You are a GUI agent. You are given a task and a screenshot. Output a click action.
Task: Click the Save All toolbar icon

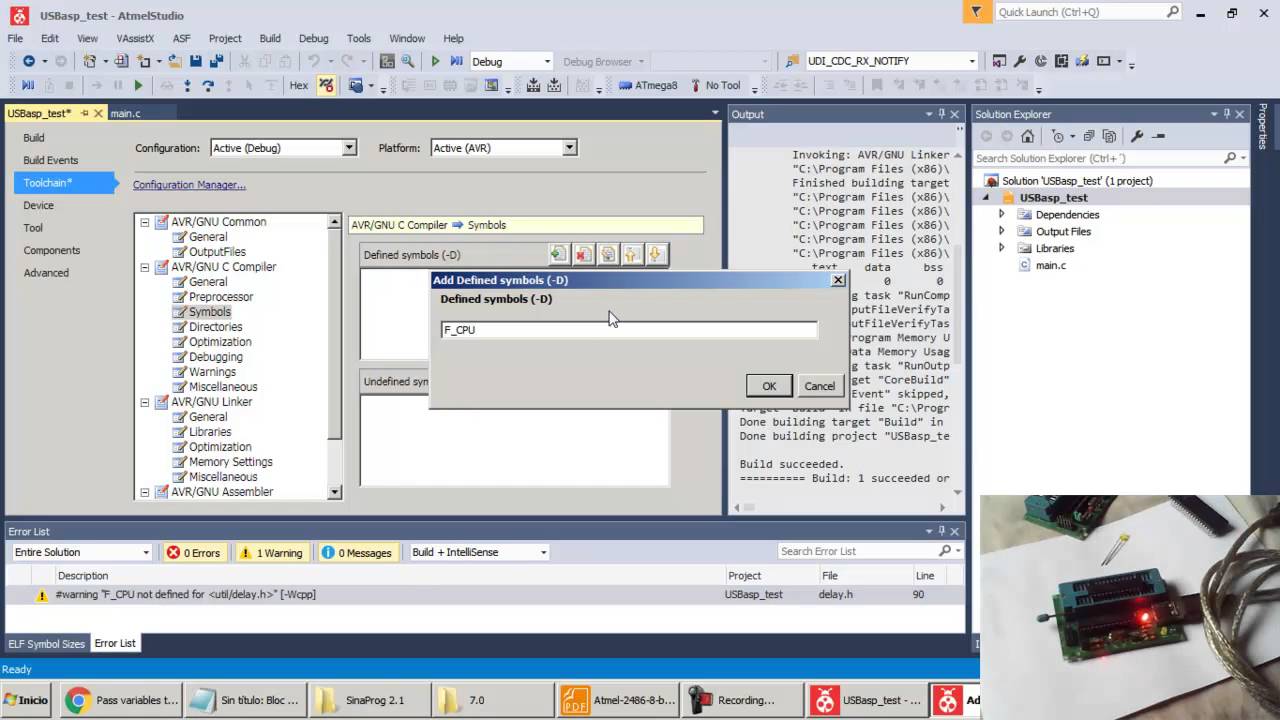[x=215, y=61]
